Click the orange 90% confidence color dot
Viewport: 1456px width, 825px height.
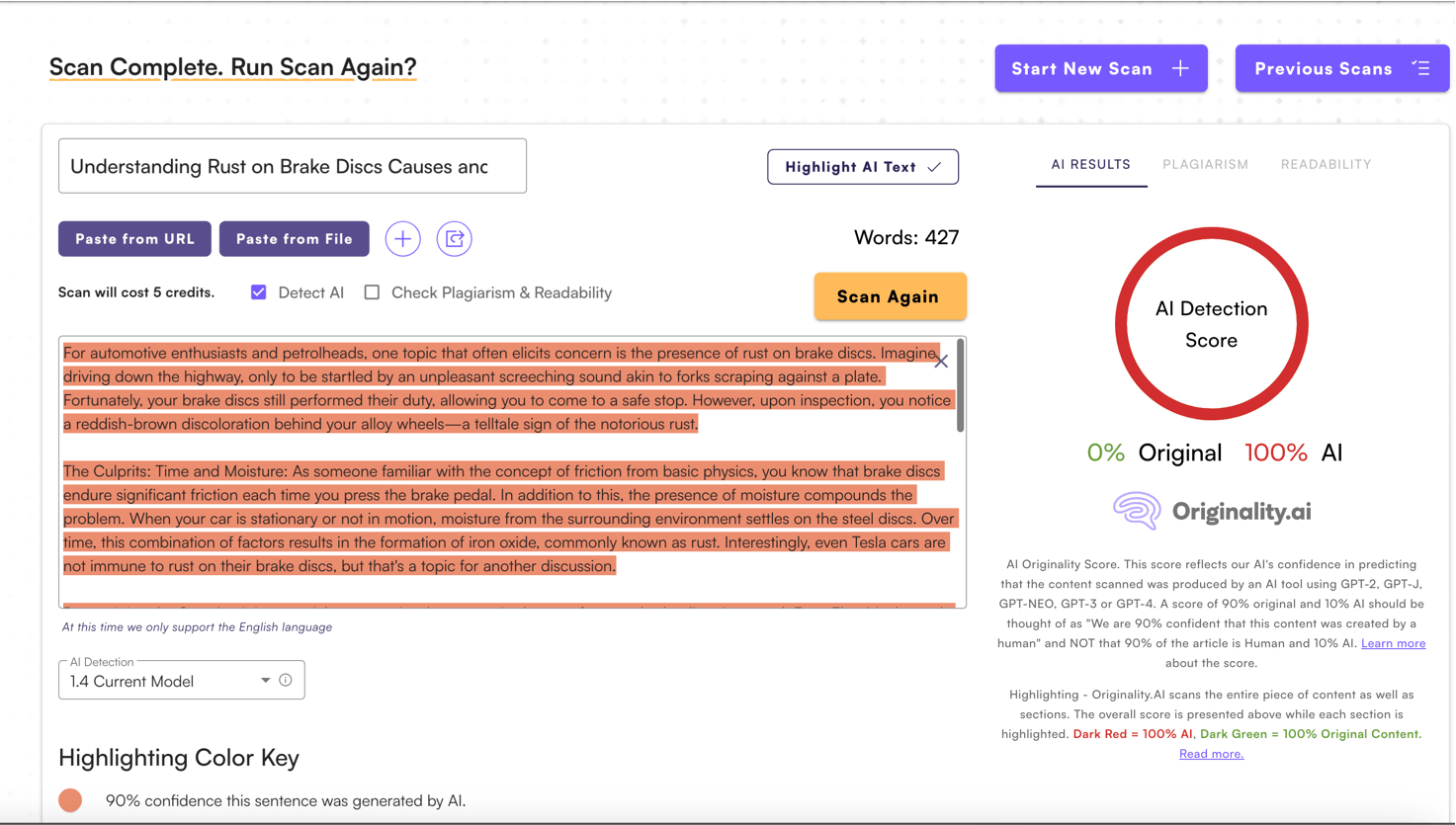[70, 800]
